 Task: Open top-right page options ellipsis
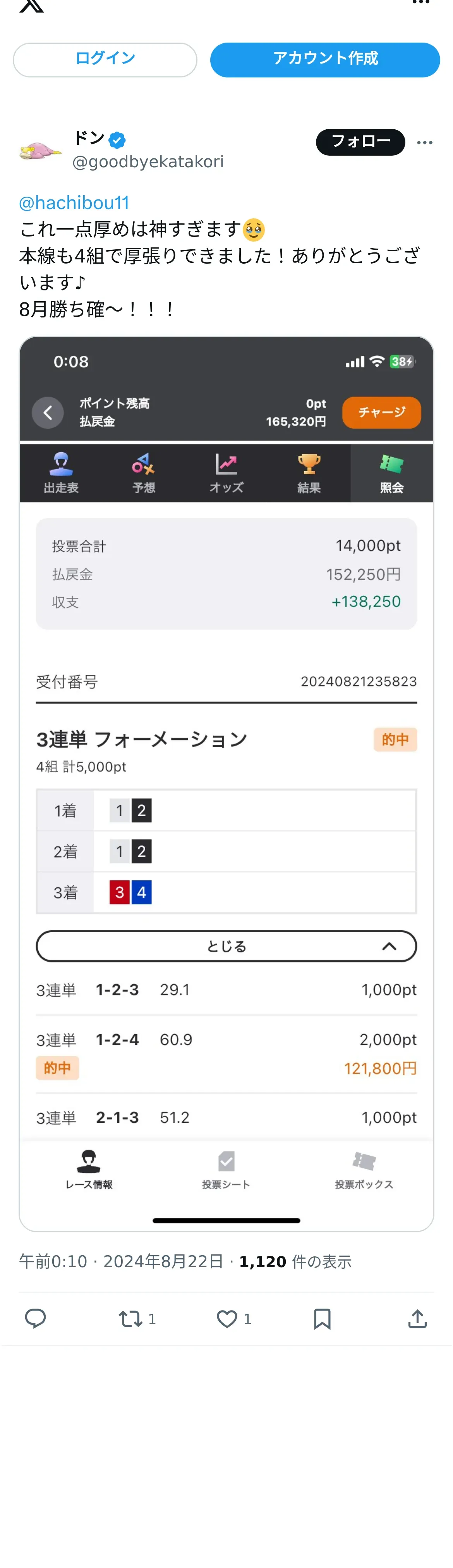tap(421, 2)
